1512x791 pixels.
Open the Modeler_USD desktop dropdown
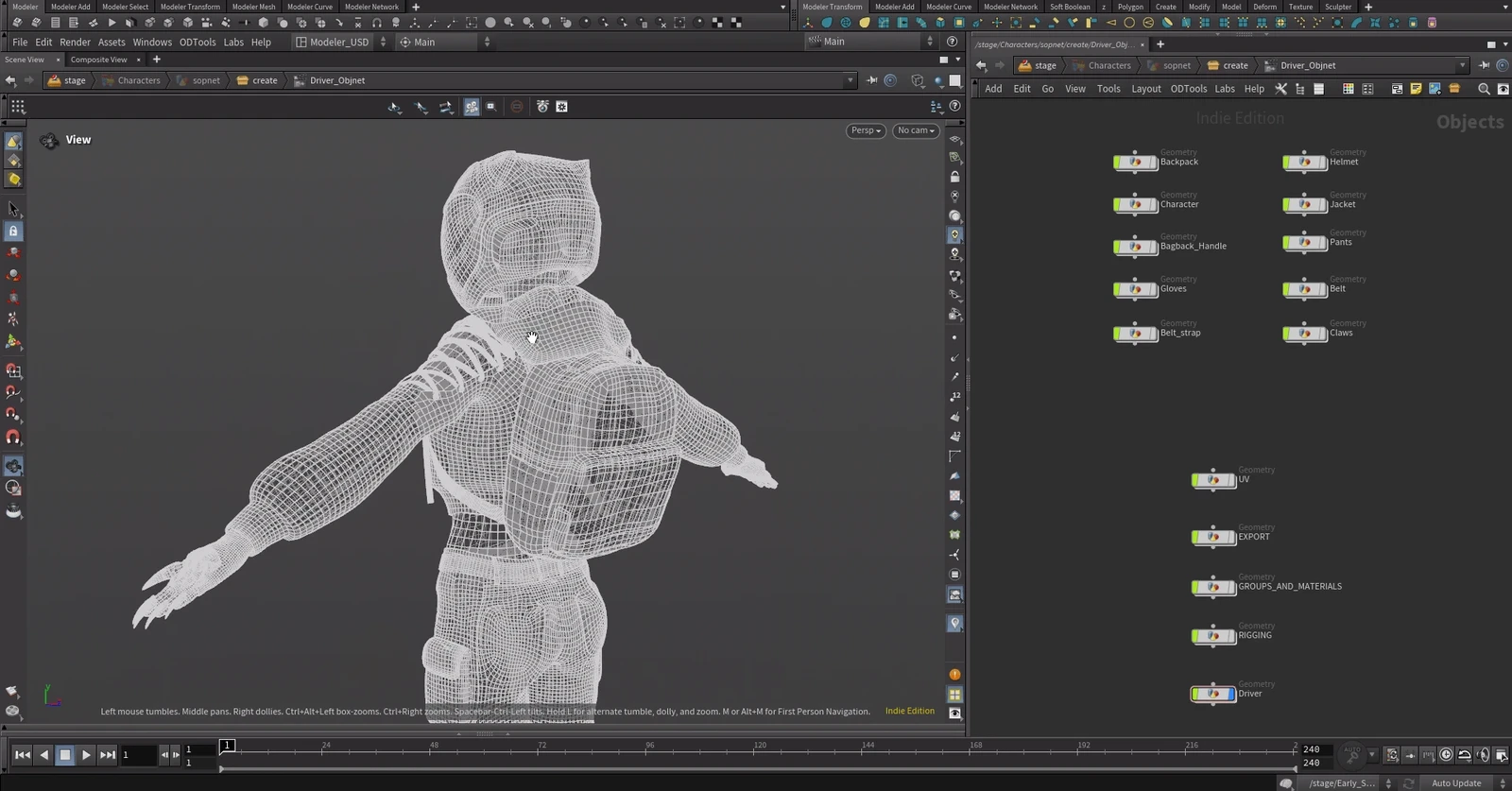coord(340,42)
